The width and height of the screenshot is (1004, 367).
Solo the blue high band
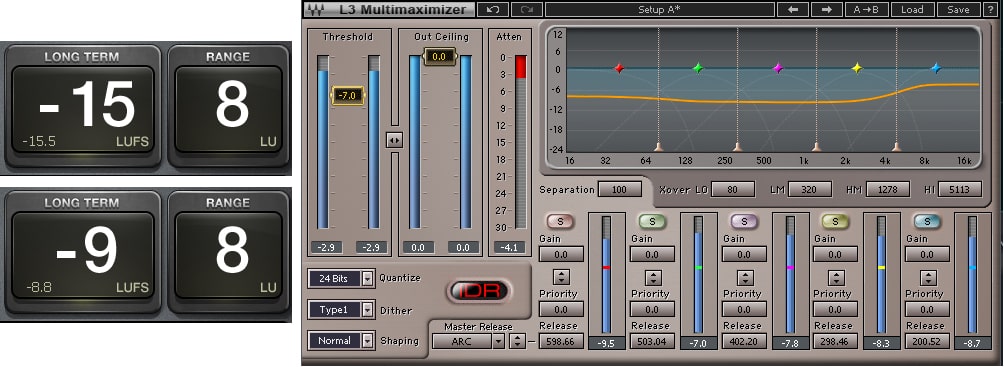coord(927,222)
